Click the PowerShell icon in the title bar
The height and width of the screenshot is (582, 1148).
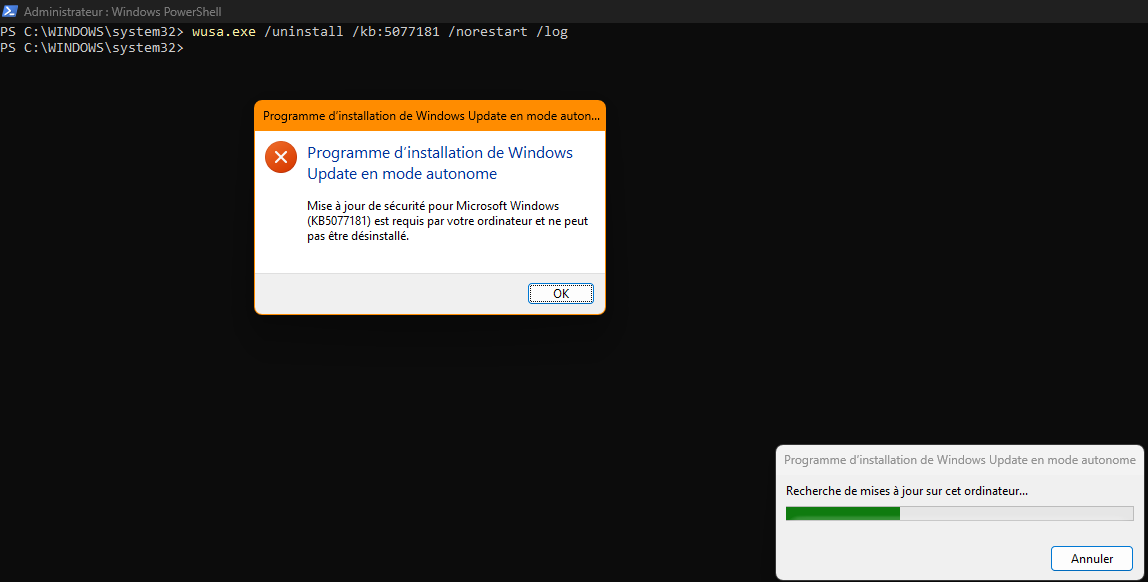(10, 11)
